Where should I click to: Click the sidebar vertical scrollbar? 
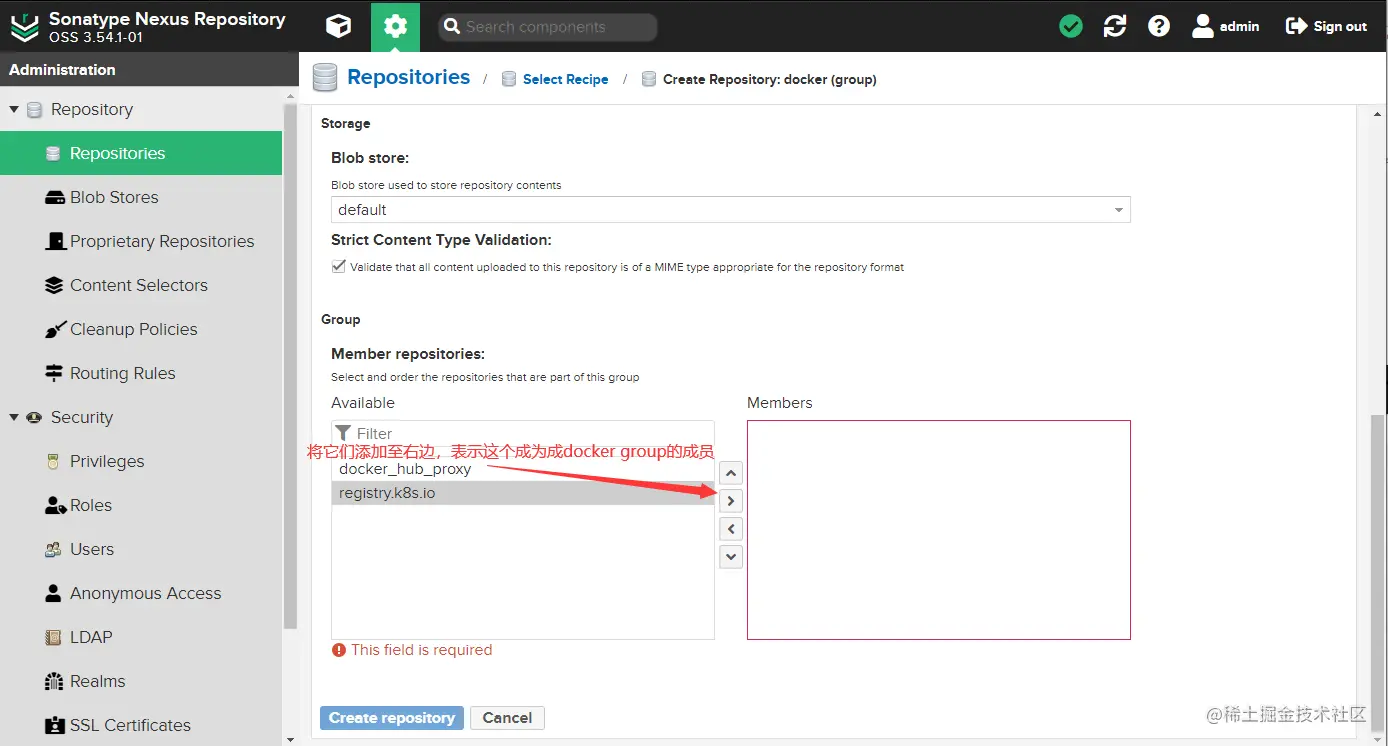pos(290,365)
